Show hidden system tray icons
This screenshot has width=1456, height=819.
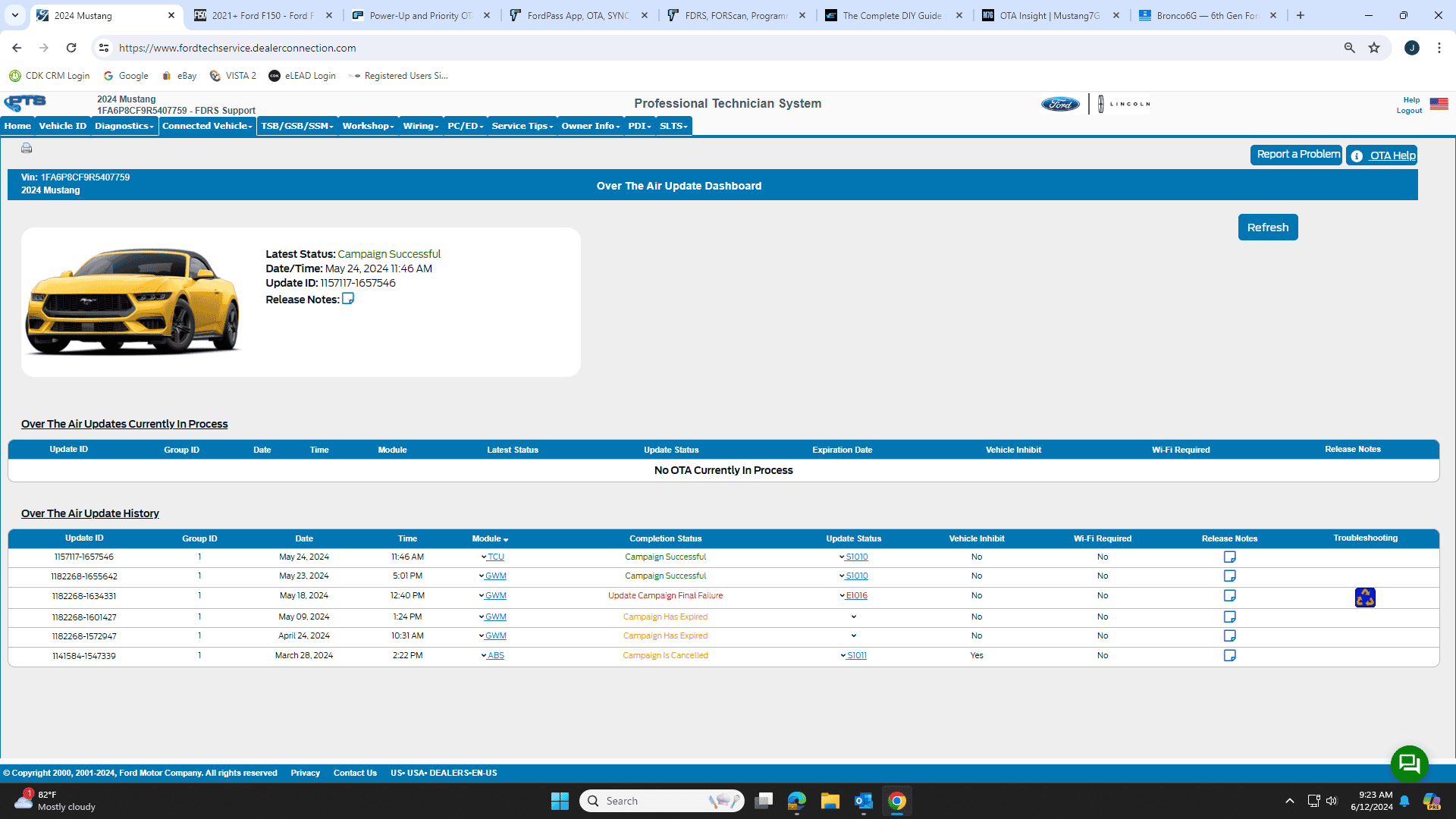tap(1289, 801)
